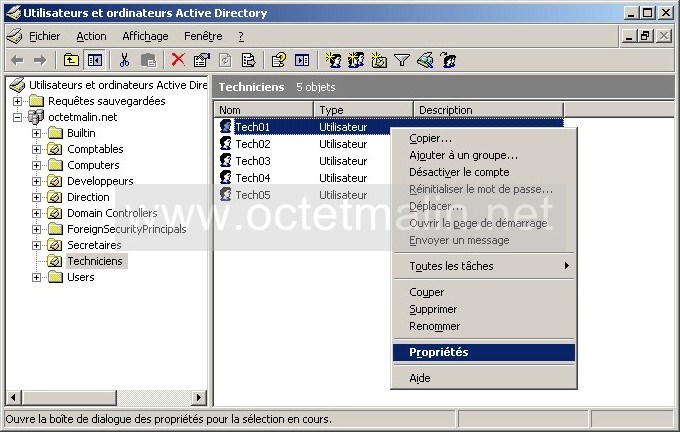Click the tree pane left scroll arrow
680x432 pixels.
point(13,397)
